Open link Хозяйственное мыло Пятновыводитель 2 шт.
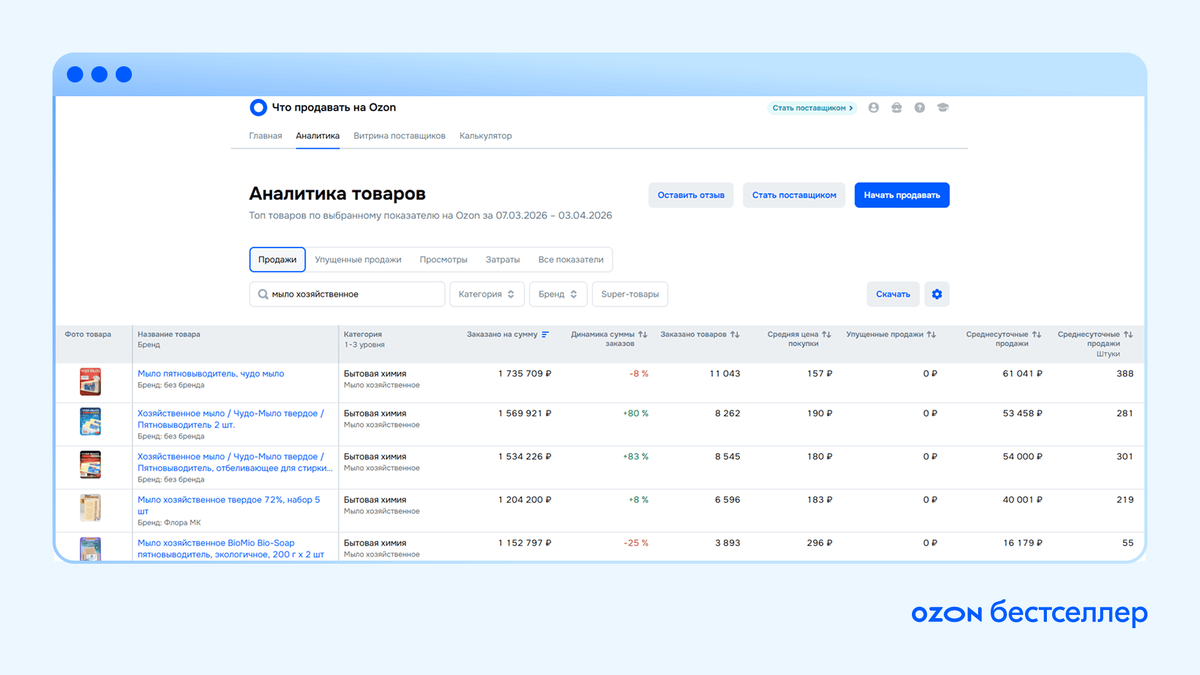Image resolution: width=1200 pixels, height=675 pixels. click(231, 419)
